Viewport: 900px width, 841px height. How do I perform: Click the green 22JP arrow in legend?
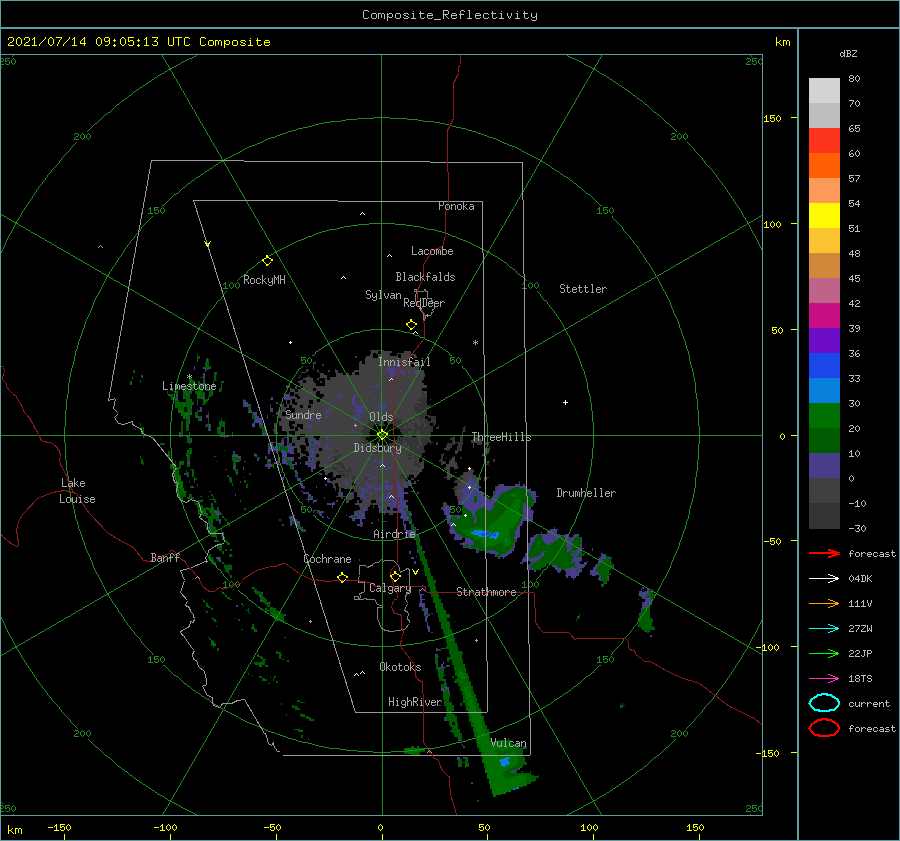(x=824, y=653)
